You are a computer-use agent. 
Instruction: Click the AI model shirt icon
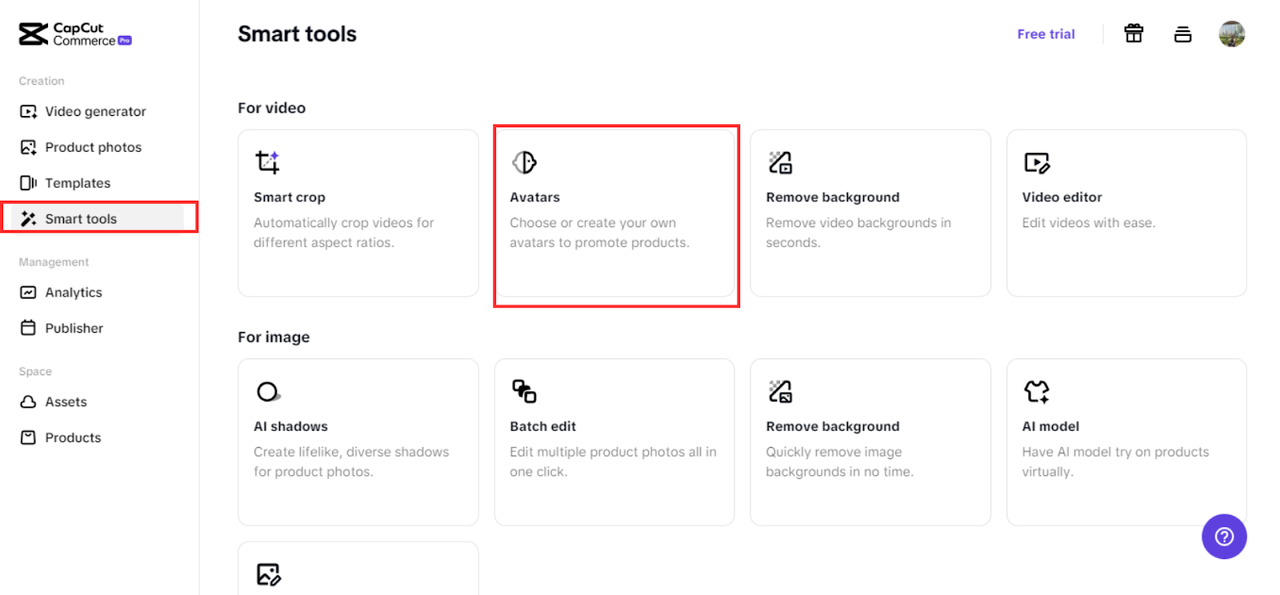(x=1037, y=391)
